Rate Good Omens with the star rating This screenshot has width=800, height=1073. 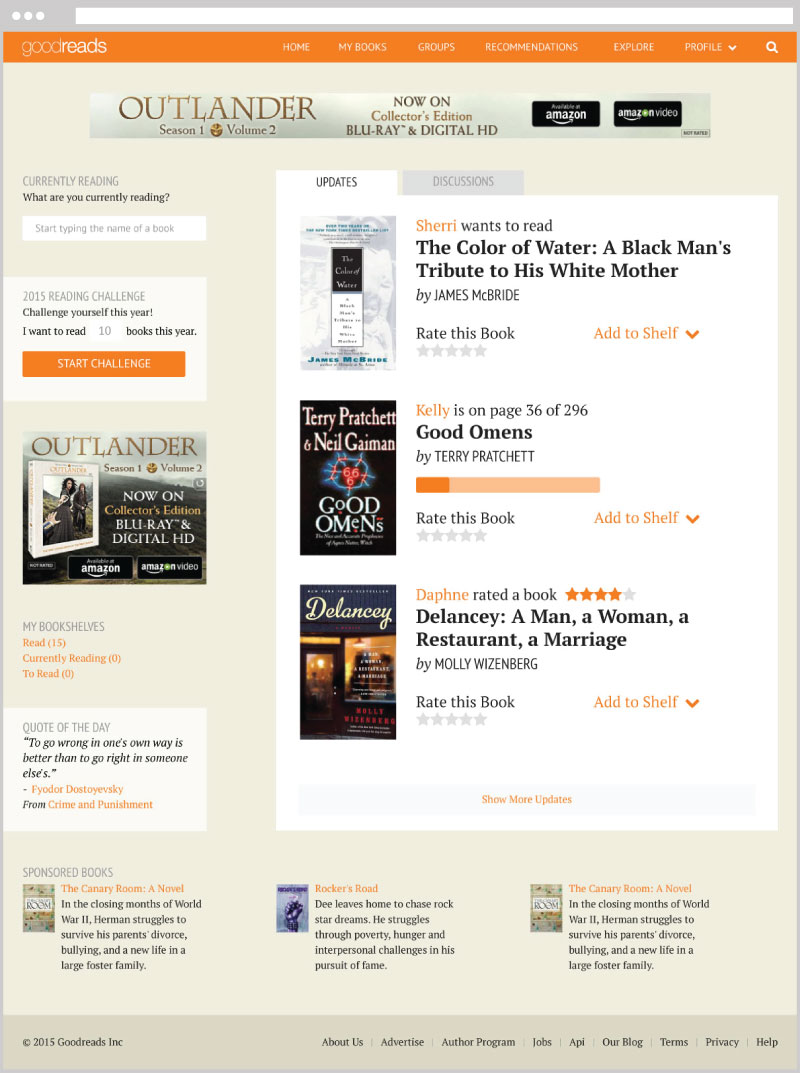coord(452,536)
